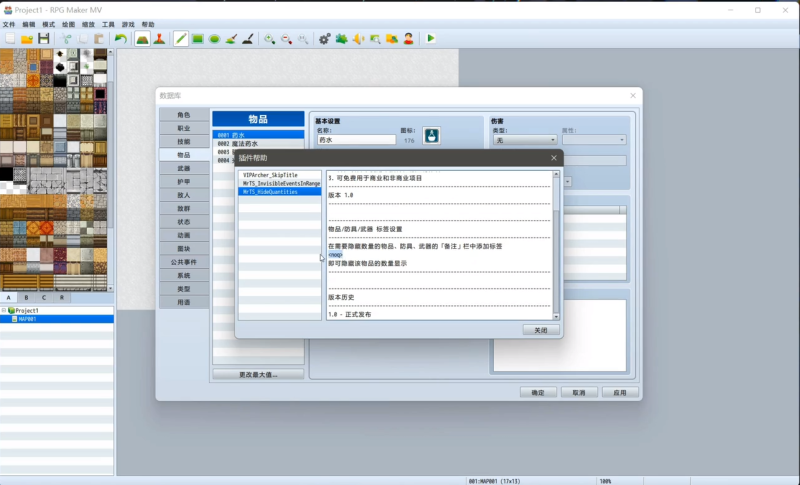Collapse the Project1 tree node

[4, 310]
